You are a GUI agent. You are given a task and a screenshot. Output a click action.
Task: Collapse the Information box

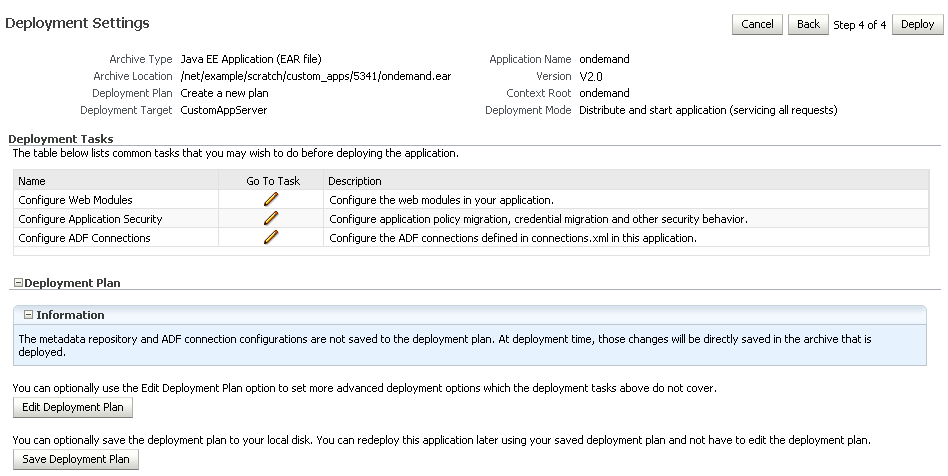pos(28,315)
